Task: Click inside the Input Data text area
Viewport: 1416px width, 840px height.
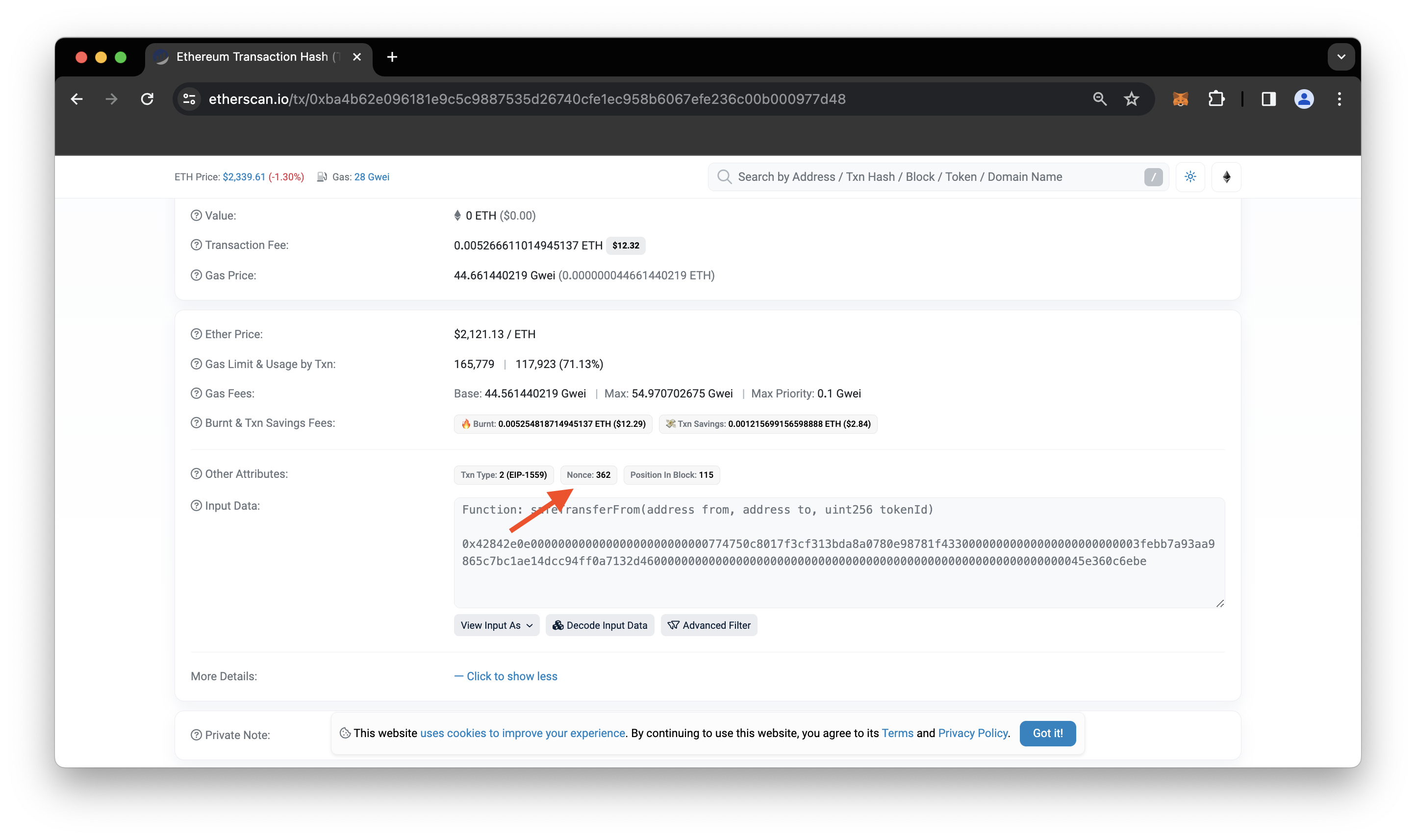Action: [839, 552]
